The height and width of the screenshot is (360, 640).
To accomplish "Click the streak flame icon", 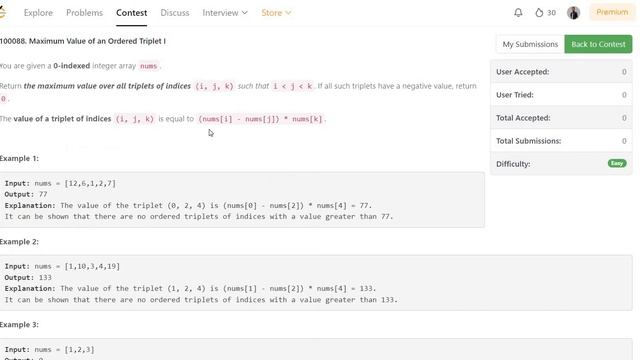I will point(539,13).
